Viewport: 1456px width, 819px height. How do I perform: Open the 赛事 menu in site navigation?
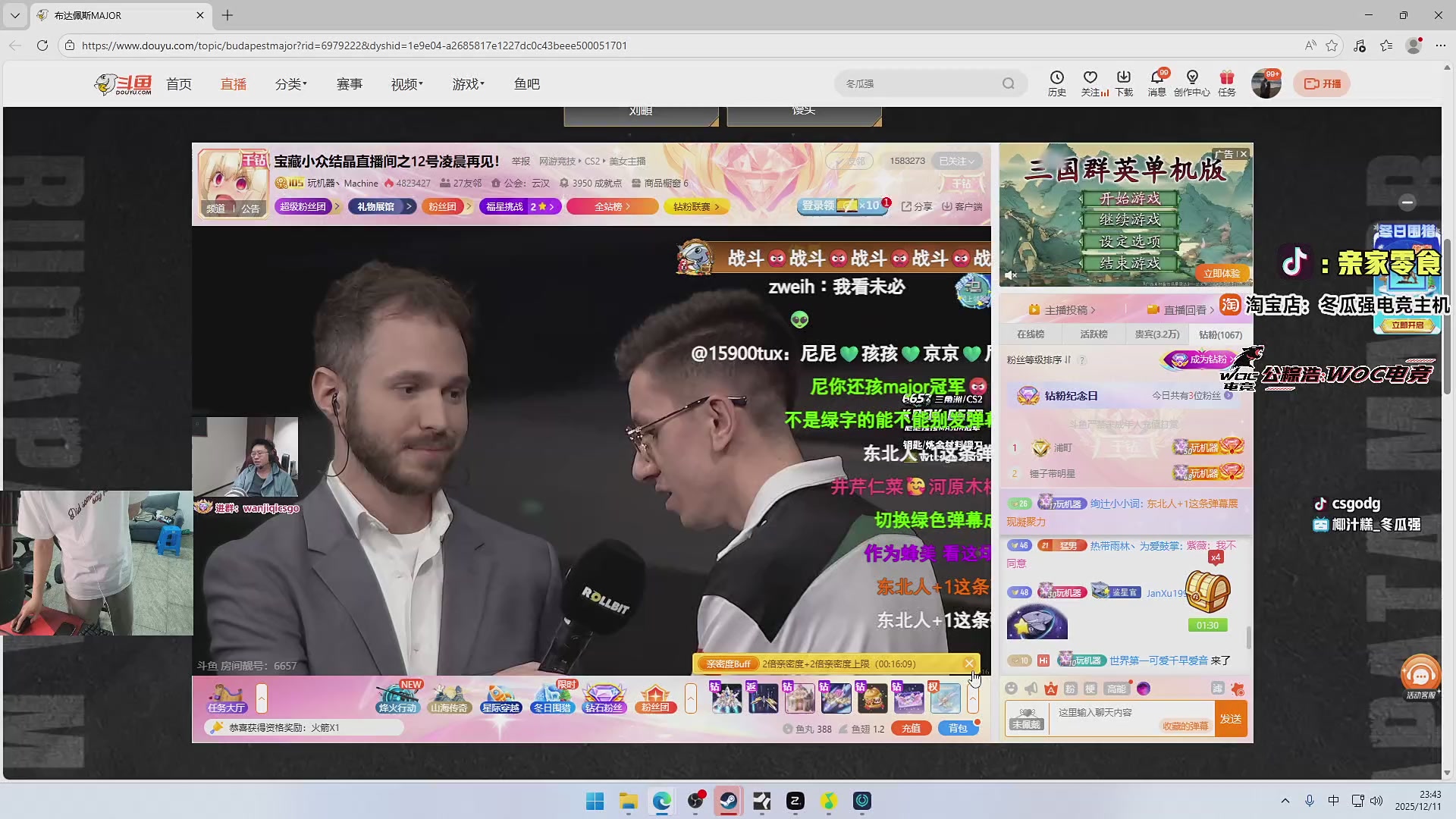click(350, 83)
